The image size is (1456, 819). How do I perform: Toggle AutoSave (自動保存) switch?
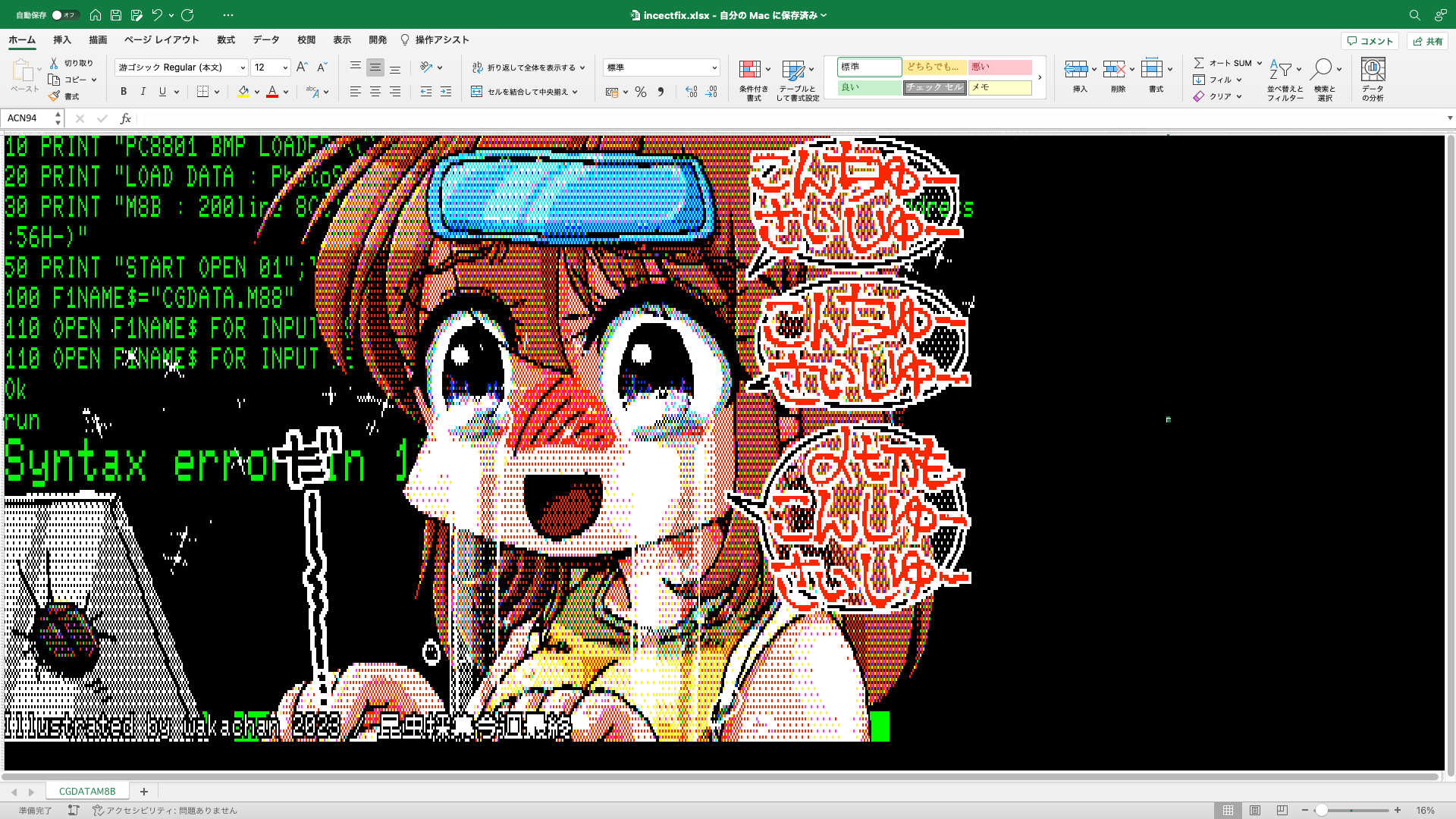click(64, 14)
